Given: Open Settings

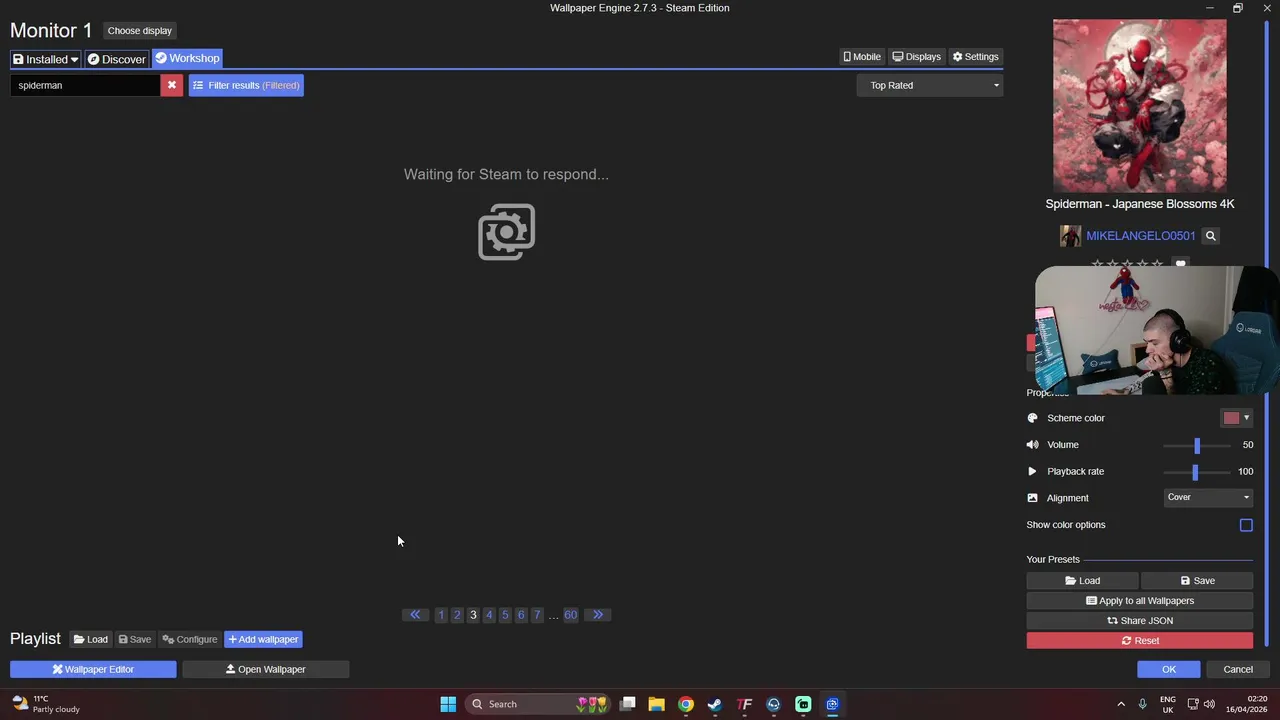Looking at the screenshot, I should [975, 57].
